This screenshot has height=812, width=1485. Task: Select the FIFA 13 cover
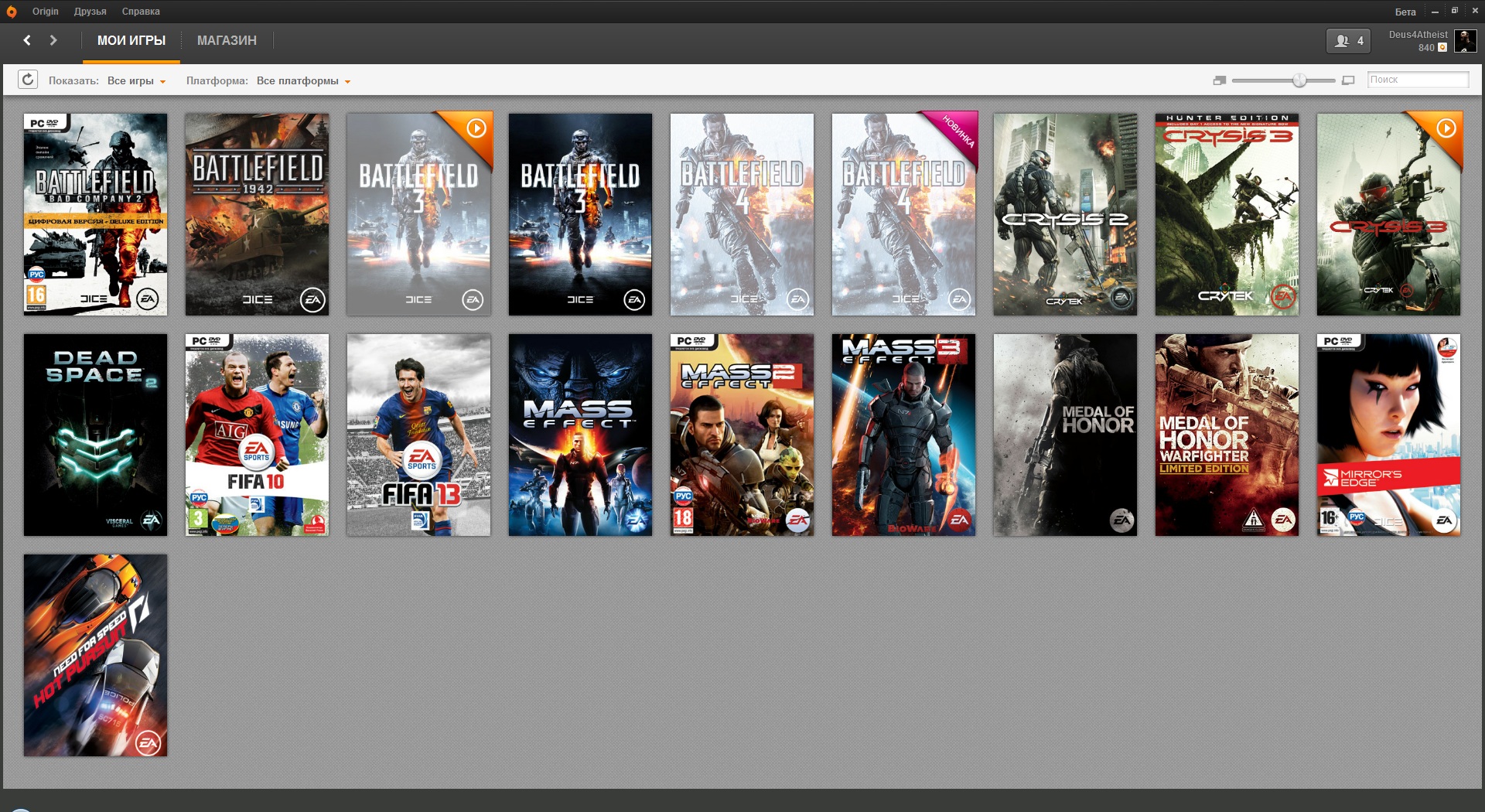pos(418,435)
